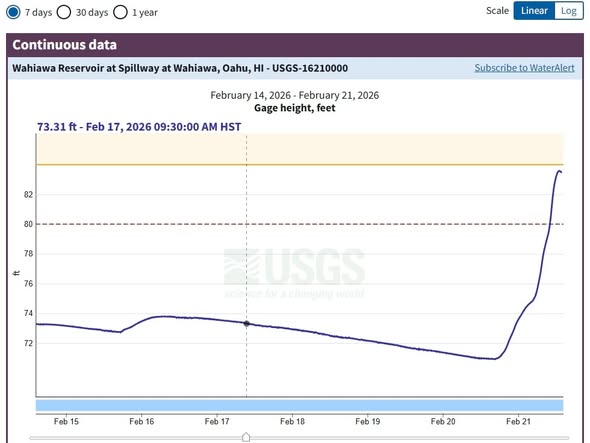Click the Feb 18 axis label
Screen dimensions: 590x443
[292, 422]
